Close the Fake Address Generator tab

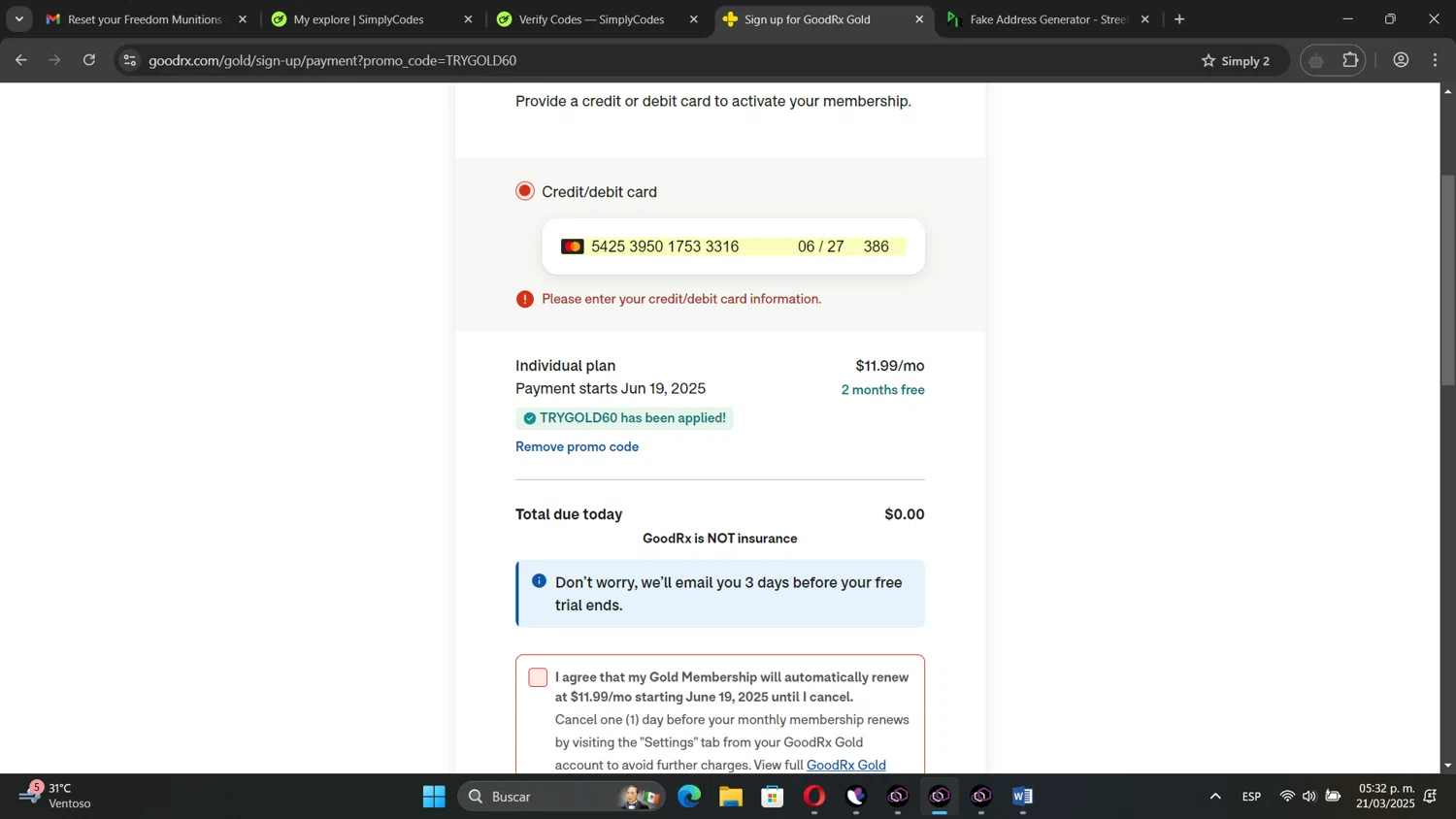(x=1144, y=19)
